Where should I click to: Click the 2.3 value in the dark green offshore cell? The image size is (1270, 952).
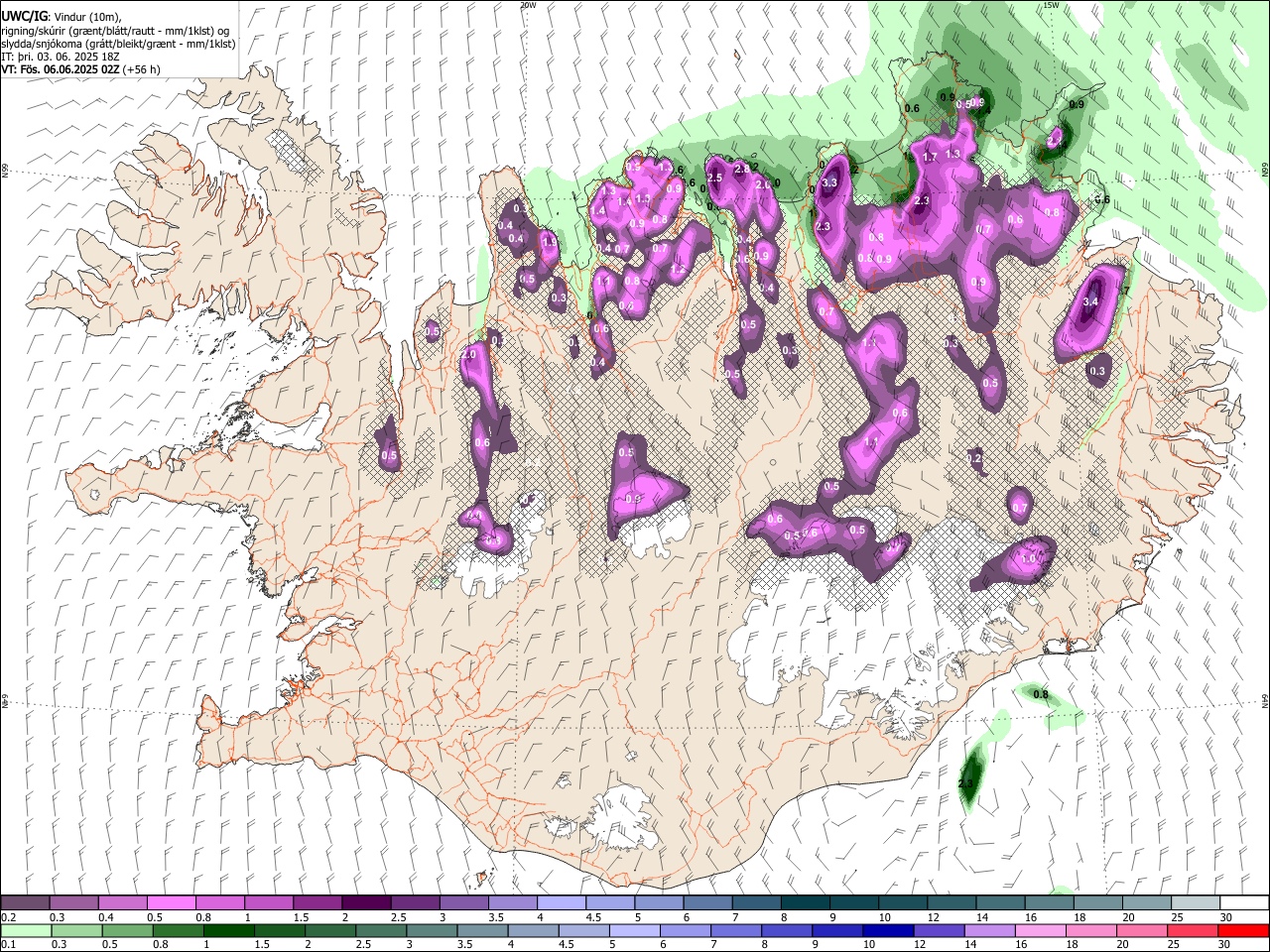pos(966,783)
